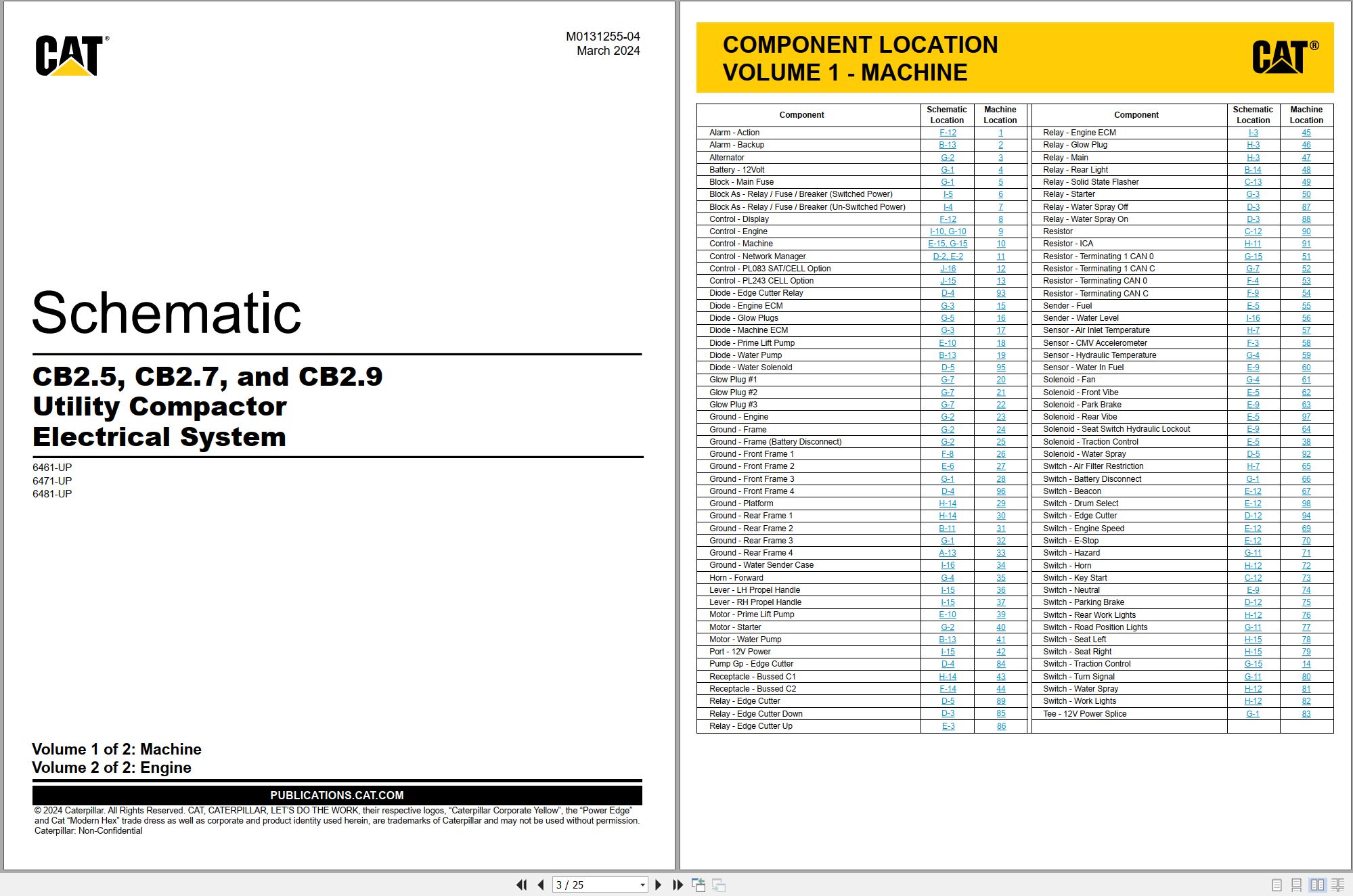Click the "Schematic" title on the cover page
This screenshot has width=1353, height=896.
pos(167,313)
